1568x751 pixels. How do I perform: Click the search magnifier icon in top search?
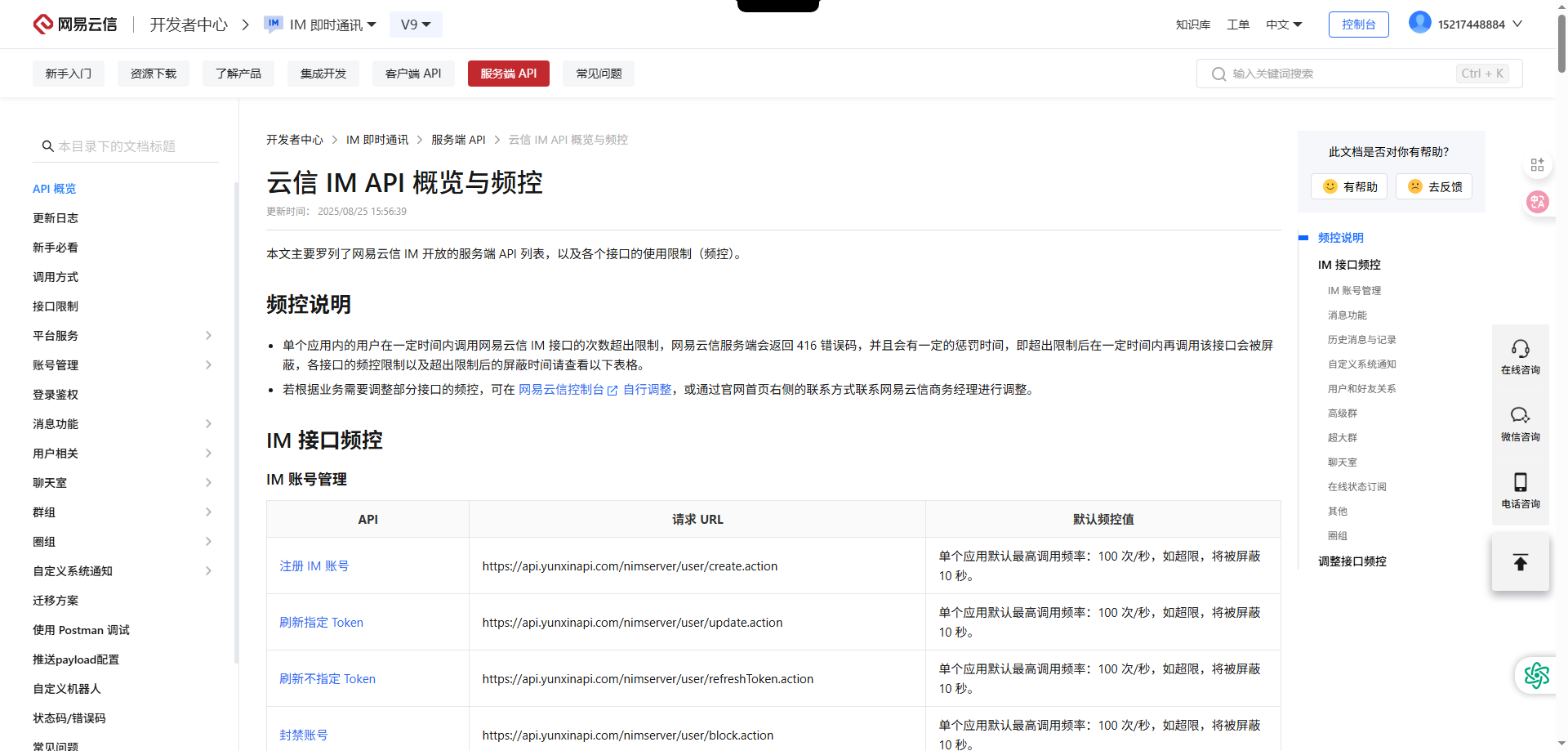click(x=1218, y=74)
